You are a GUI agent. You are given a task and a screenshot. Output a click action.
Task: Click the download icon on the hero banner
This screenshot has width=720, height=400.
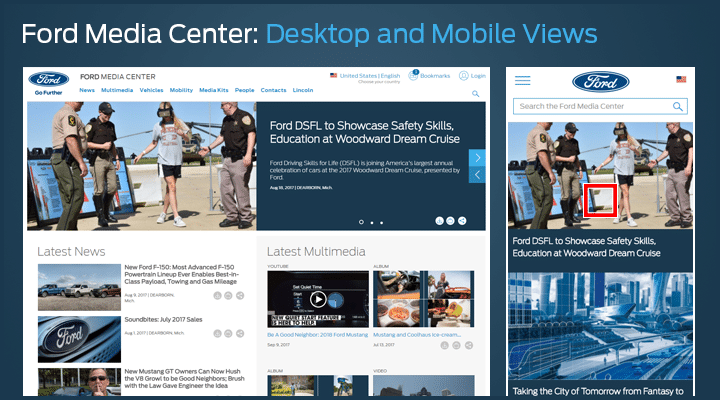439,221
